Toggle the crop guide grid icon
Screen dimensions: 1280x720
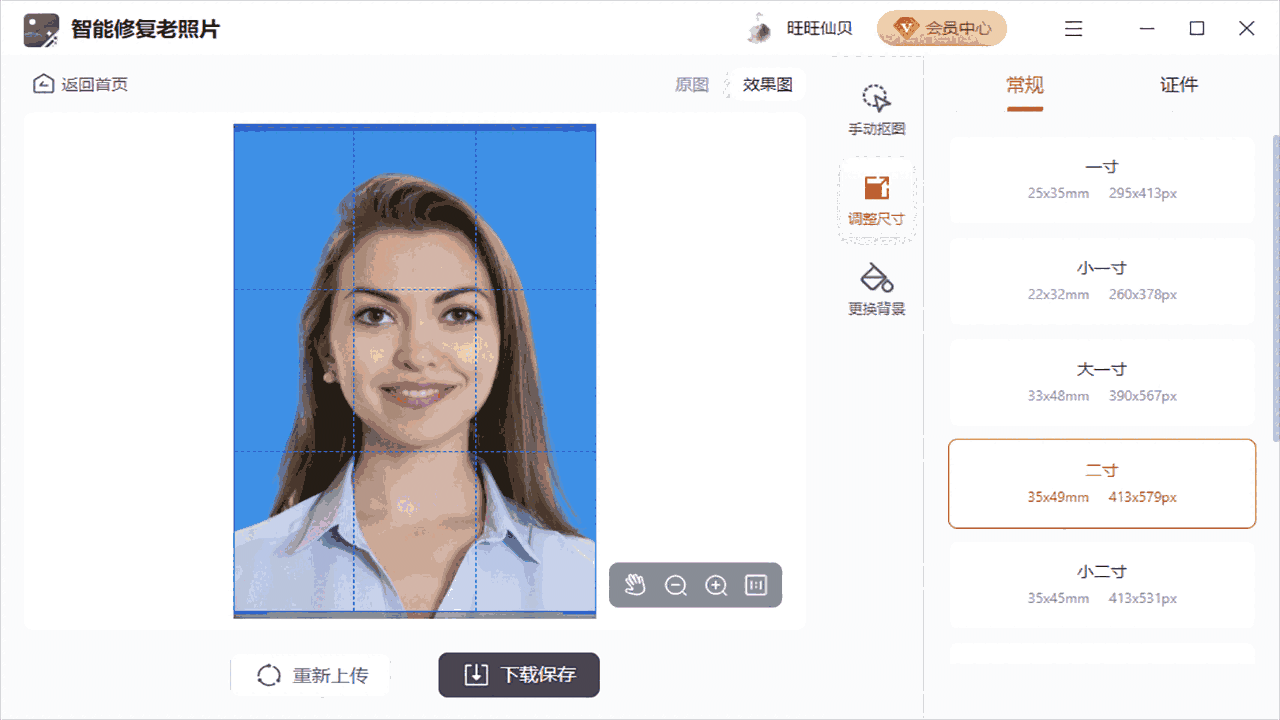click(x=755, y=585)
